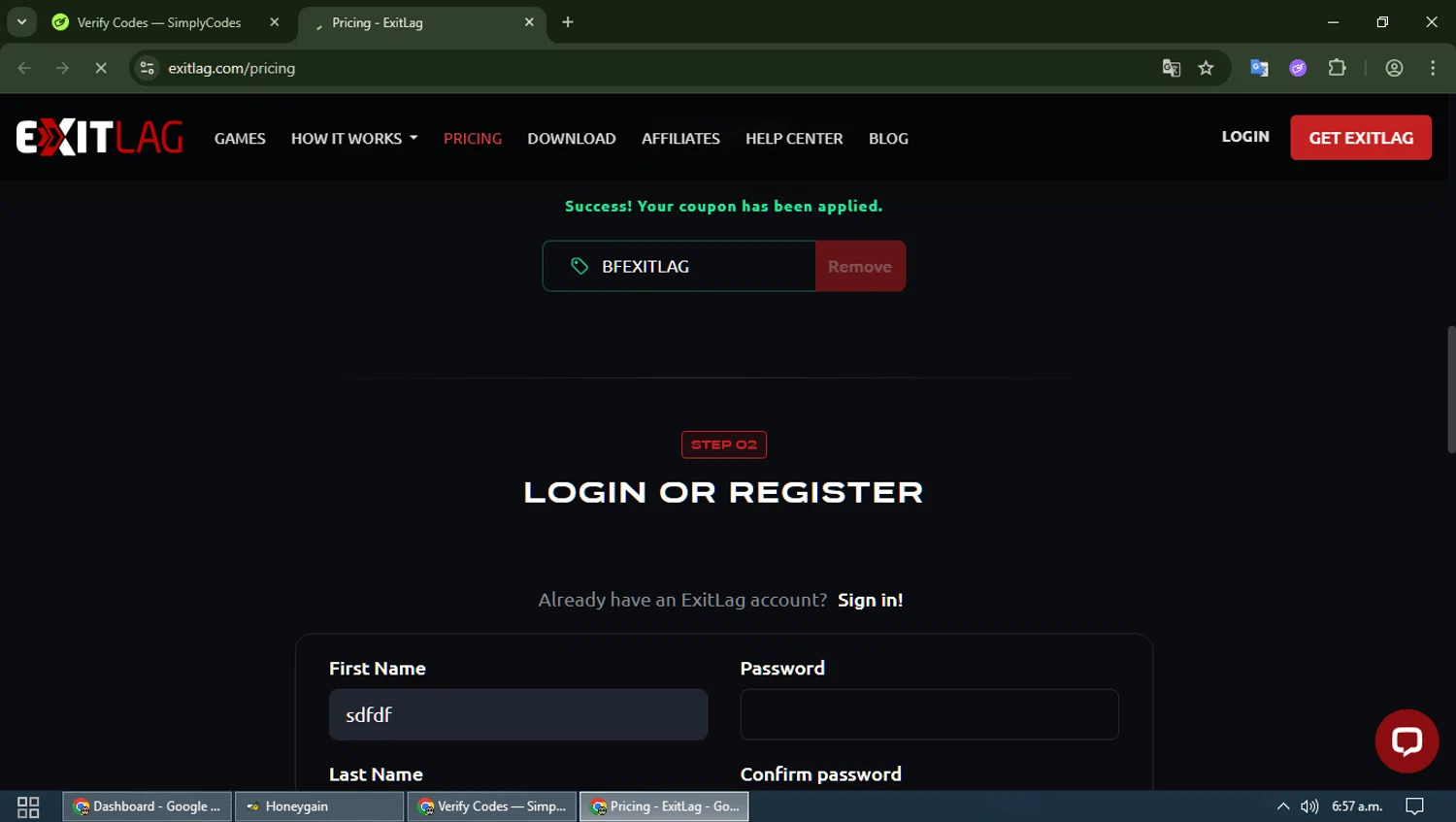Click the ExitLag logo
This screenshot has width=1456, height=822.
pyautogui.click(x=99, y=138)
